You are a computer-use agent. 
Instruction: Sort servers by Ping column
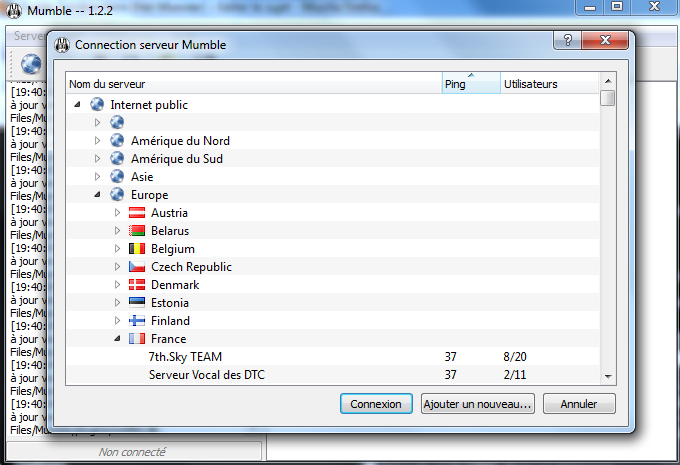(x=471, y=83)
